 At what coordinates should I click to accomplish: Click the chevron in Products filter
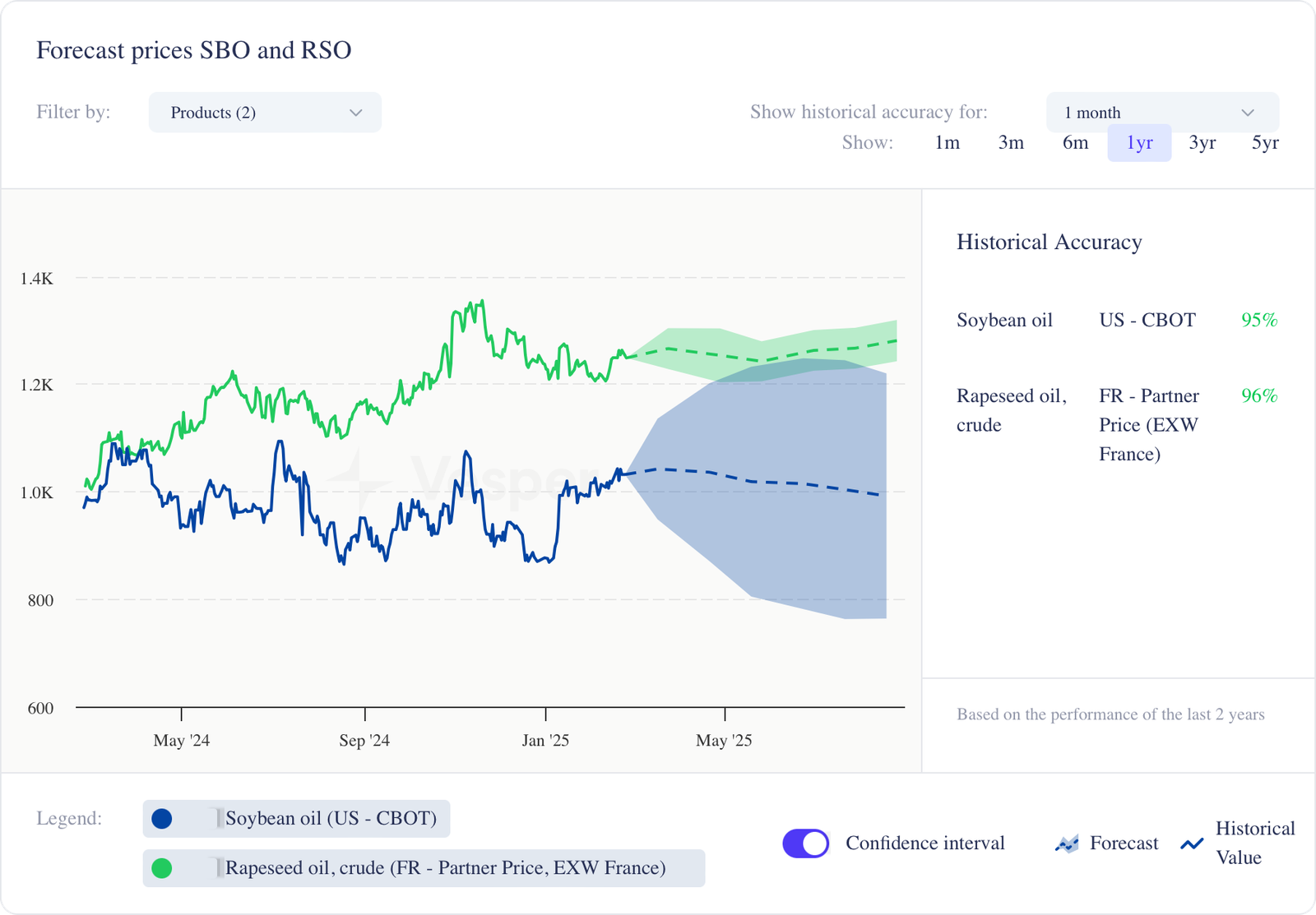coord(356,113)
